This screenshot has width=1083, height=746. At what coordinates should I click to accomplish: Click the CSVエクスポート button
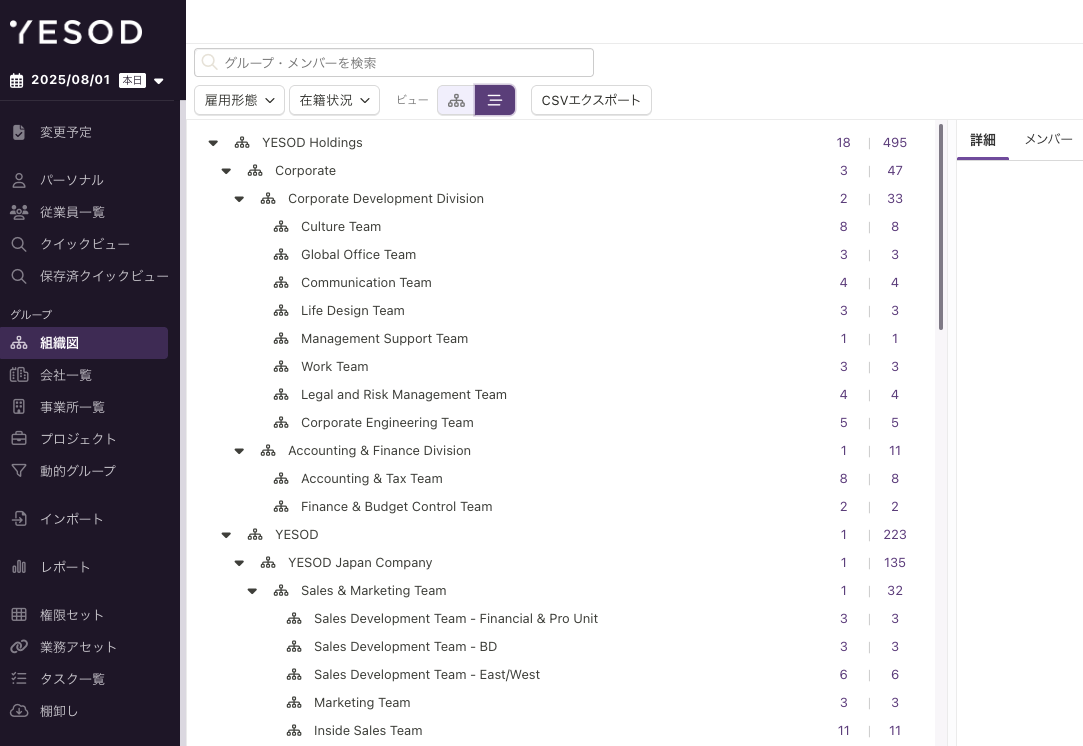pos(591,101)
